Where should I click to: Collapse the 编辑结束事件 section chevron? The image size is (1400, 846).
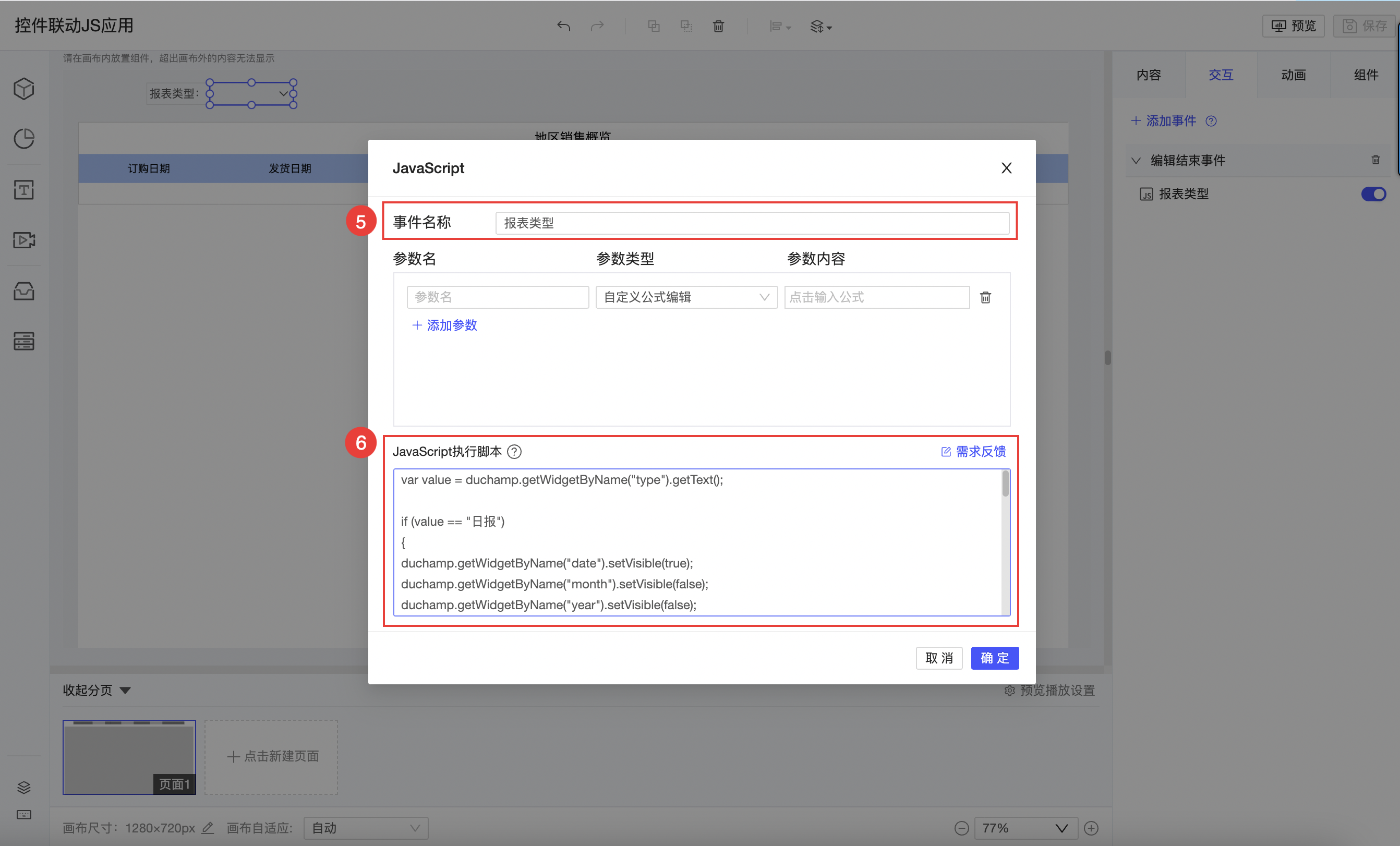[1136, 161]
